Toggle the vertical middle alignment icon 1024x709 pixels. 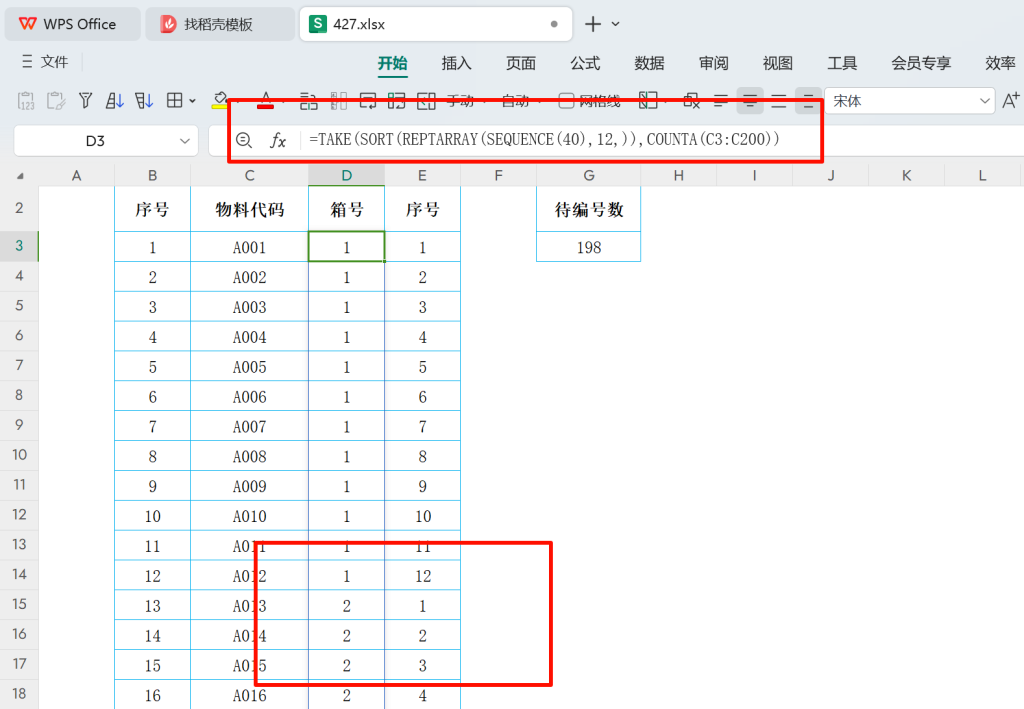[x=808, y=101]
